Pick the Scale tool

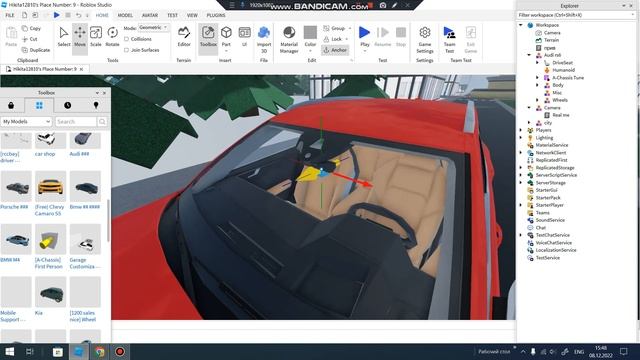(96, 37)
